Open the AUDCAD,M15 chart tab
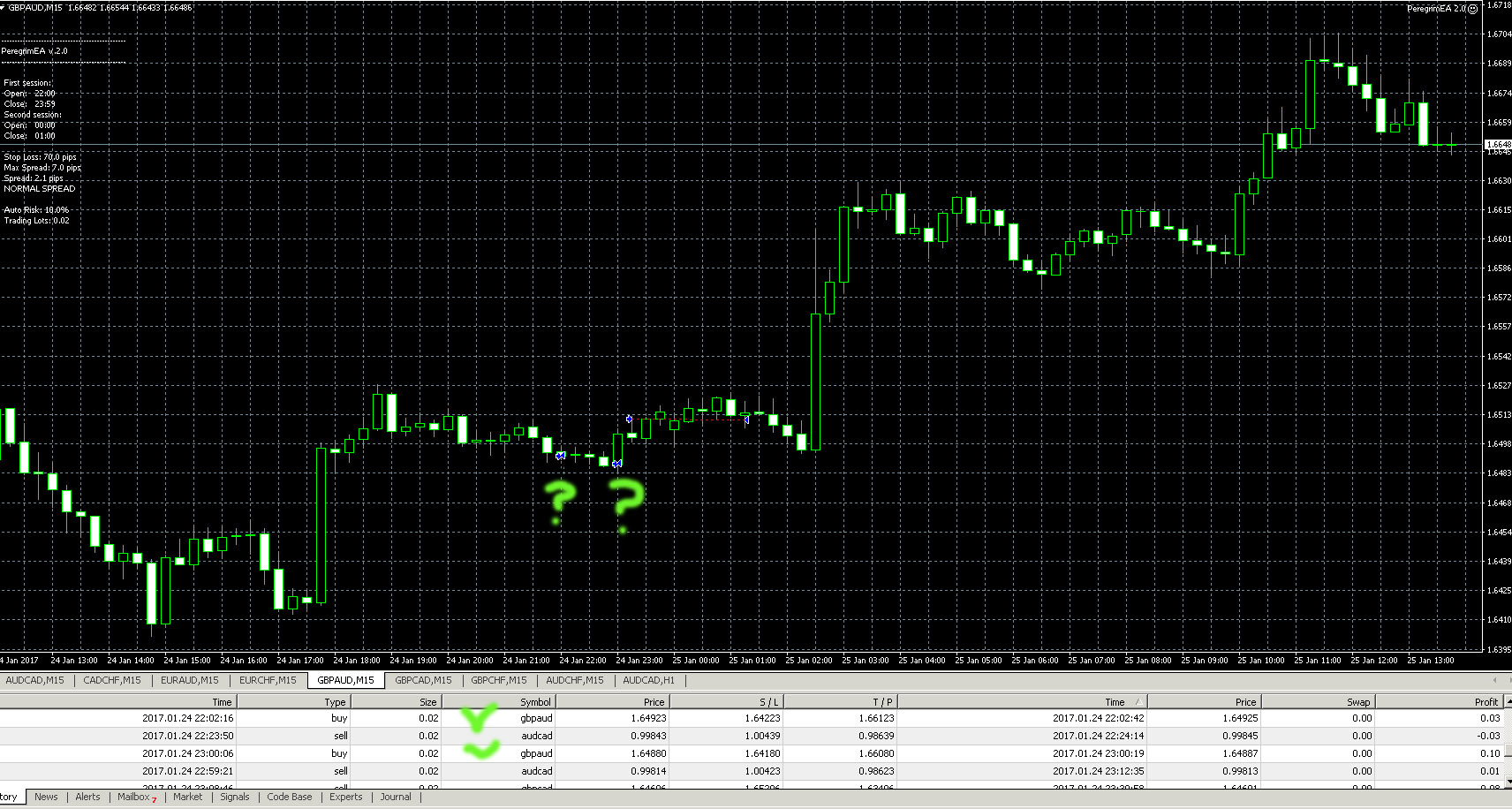The width and height of the screenshot is (1512, 809). [x=35, y=680]
